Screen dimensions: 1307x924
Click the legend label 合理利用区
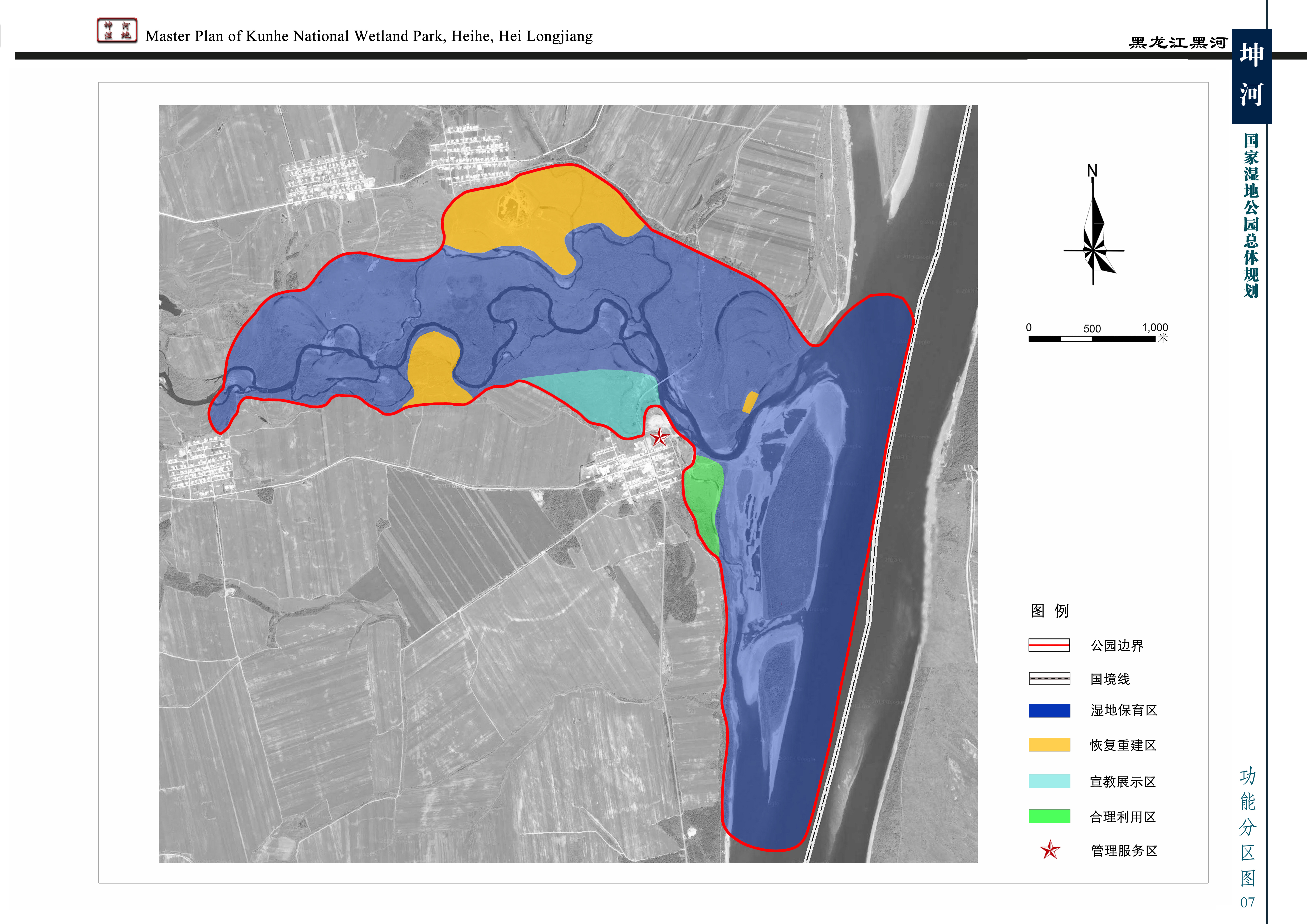(1123, 817)
